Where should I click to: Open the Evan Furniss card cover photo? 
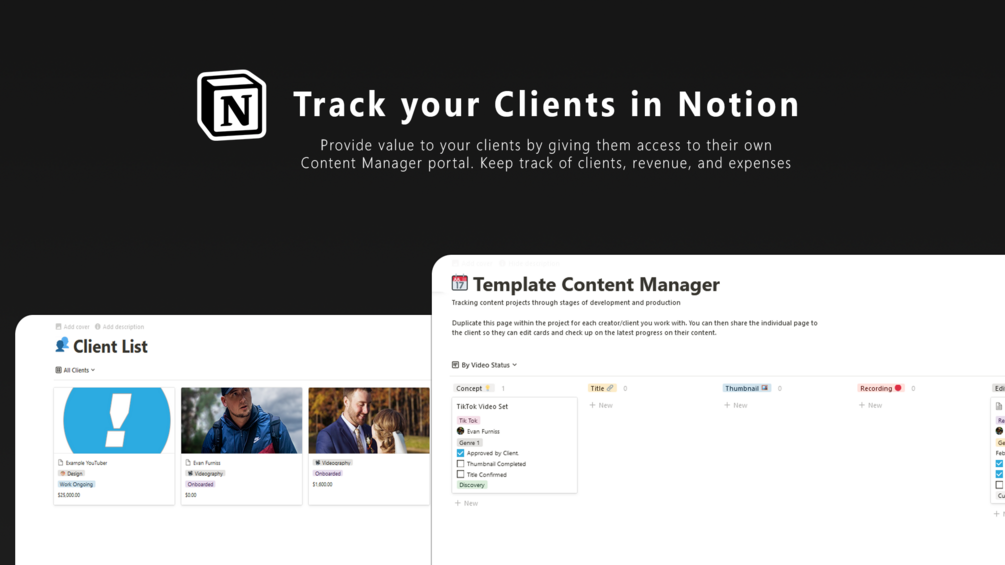click(242, 420)
